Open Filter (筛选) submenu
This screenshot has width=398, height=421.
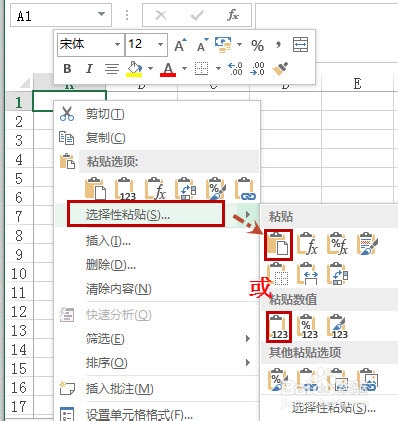pos(157,339)
